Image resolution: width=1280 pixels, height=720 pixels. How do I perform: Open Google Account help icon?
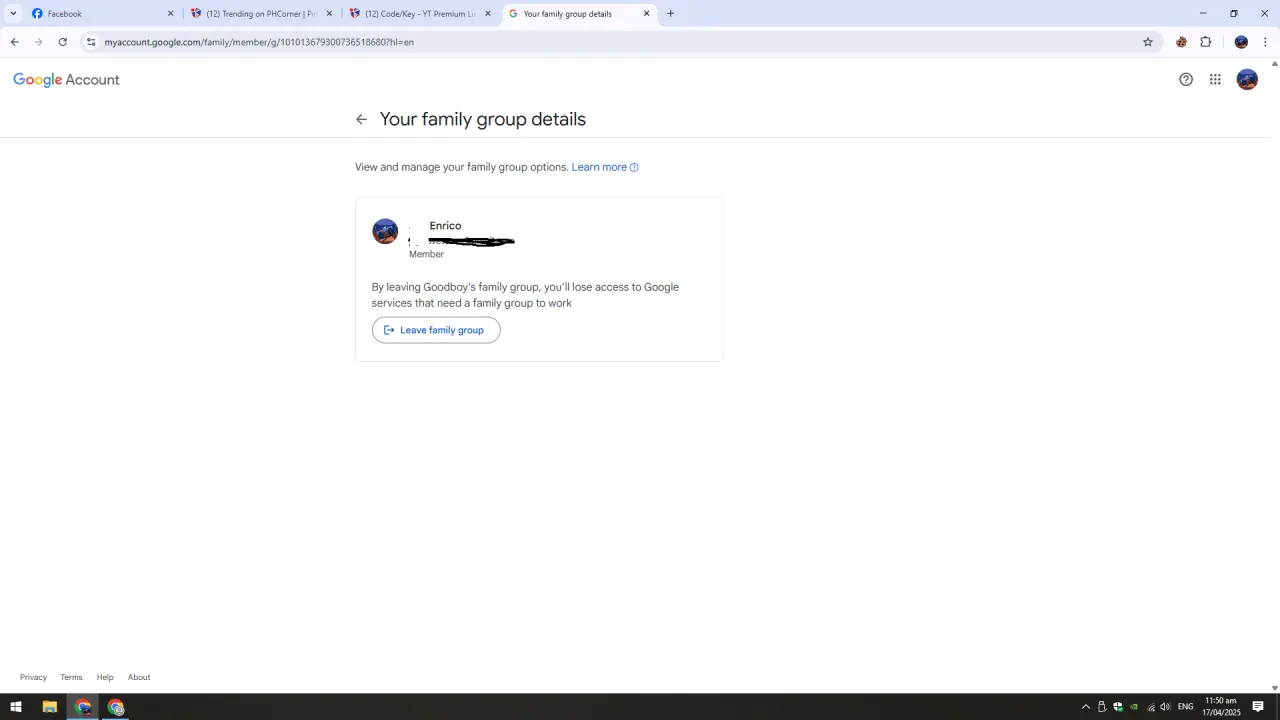(1186, 80)
